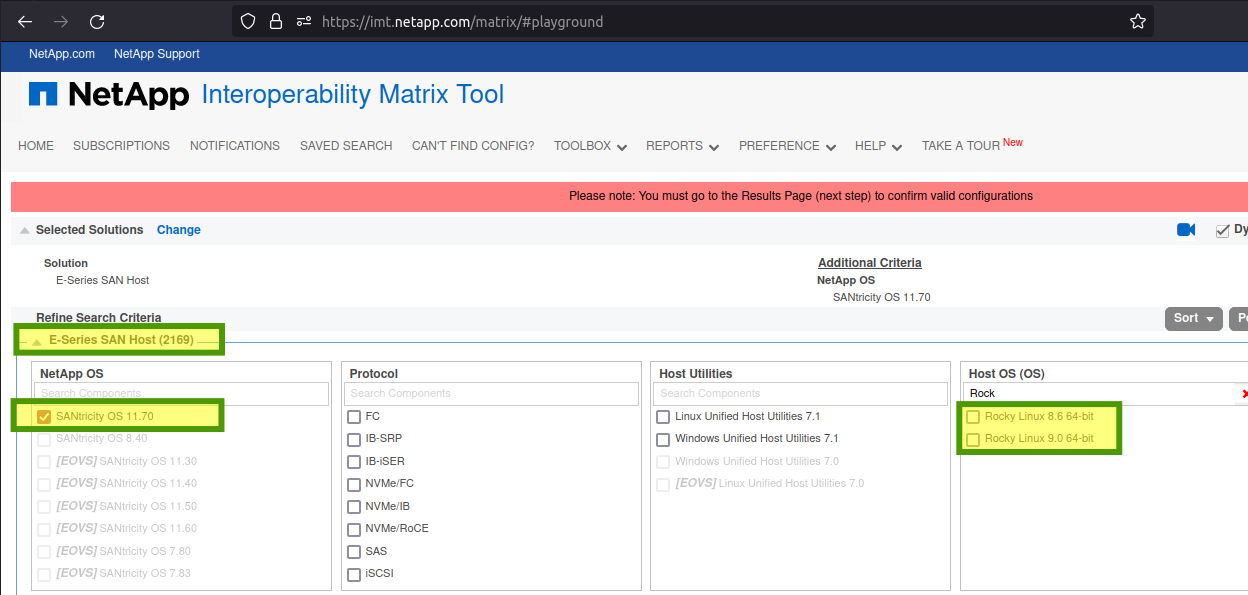Image resolution: width=1248 pixels, height=595 pixels.
Task: Follow the NetApp.com link
Action: pos(62,54)
